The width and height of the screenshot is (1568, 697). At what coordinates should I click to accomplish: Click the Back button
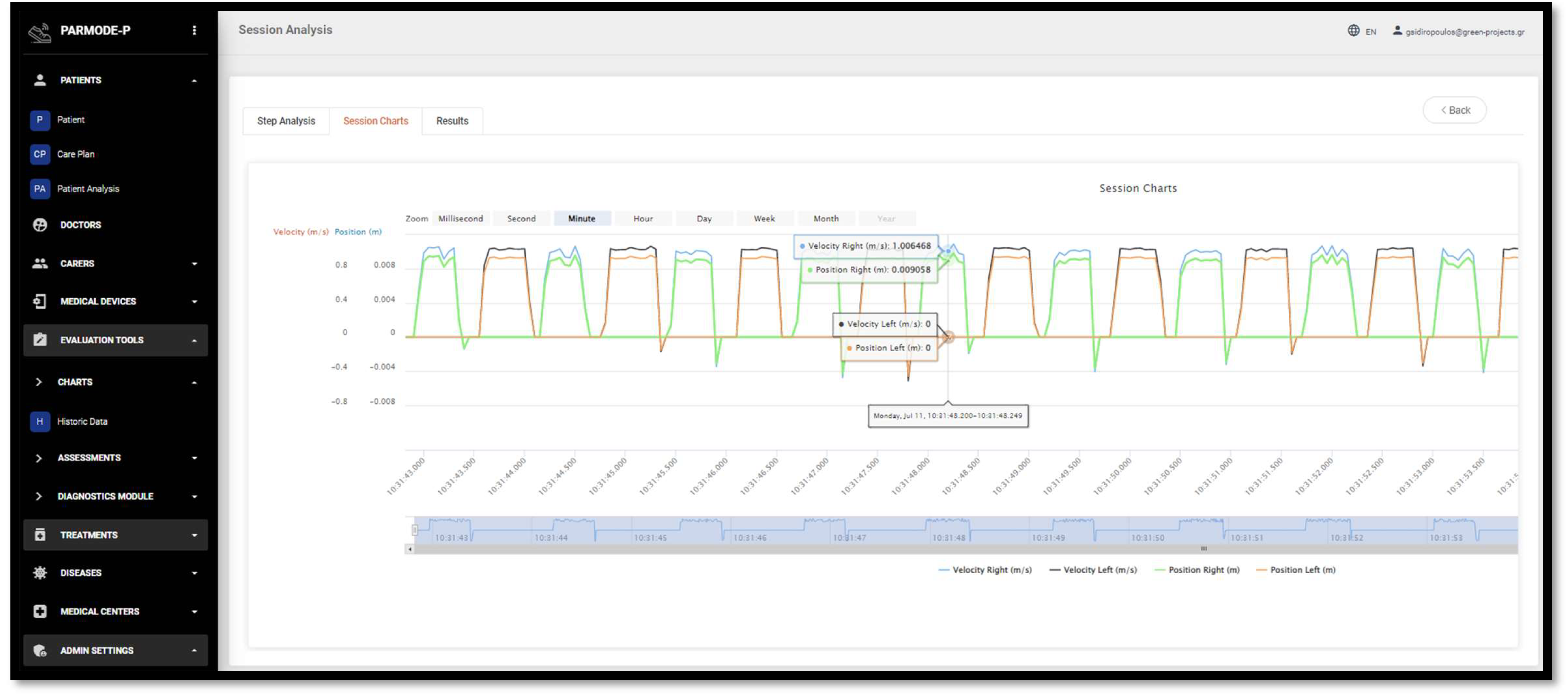click(x=1455, y=110)
